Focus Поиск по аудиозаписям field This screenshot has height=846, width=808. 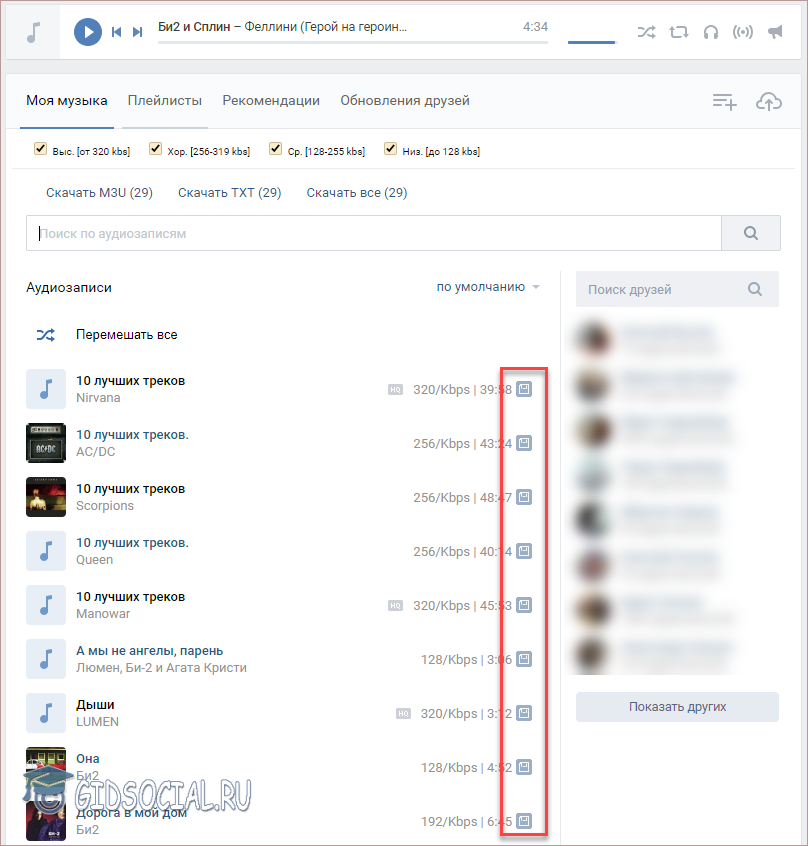point(374,233)
